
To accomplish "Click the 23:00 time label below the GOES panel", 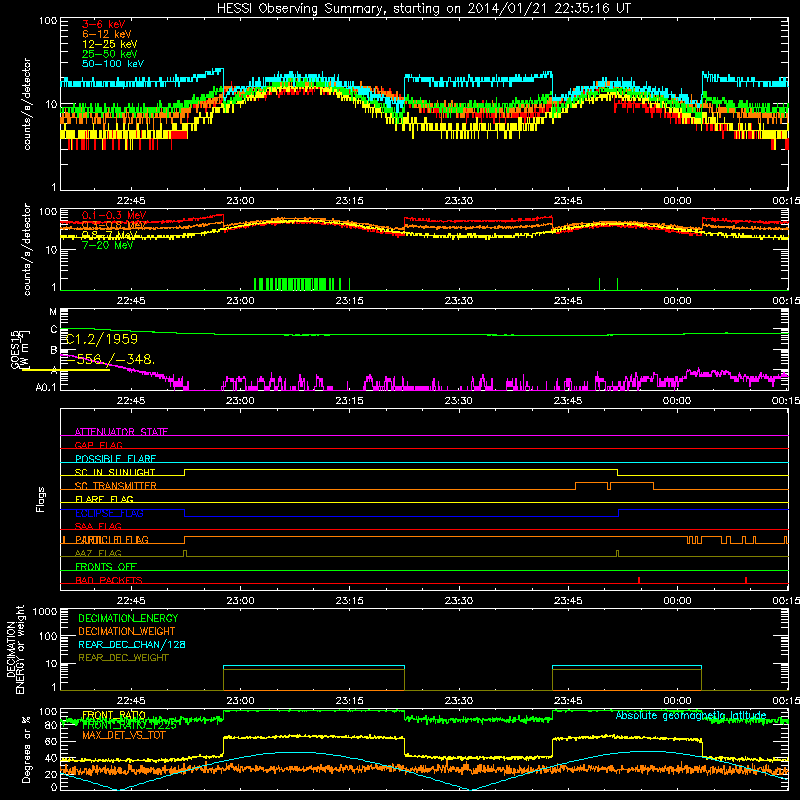I will coord(240,401).
